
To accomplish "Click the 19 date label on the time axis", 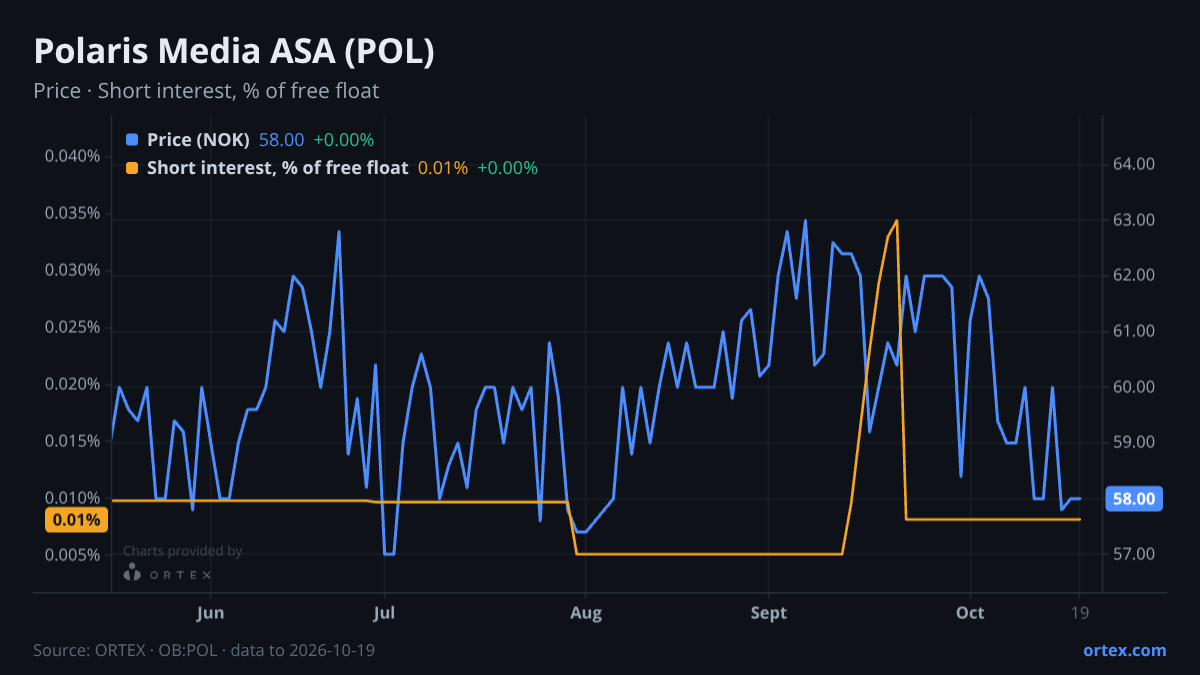I will point(1080,613).
